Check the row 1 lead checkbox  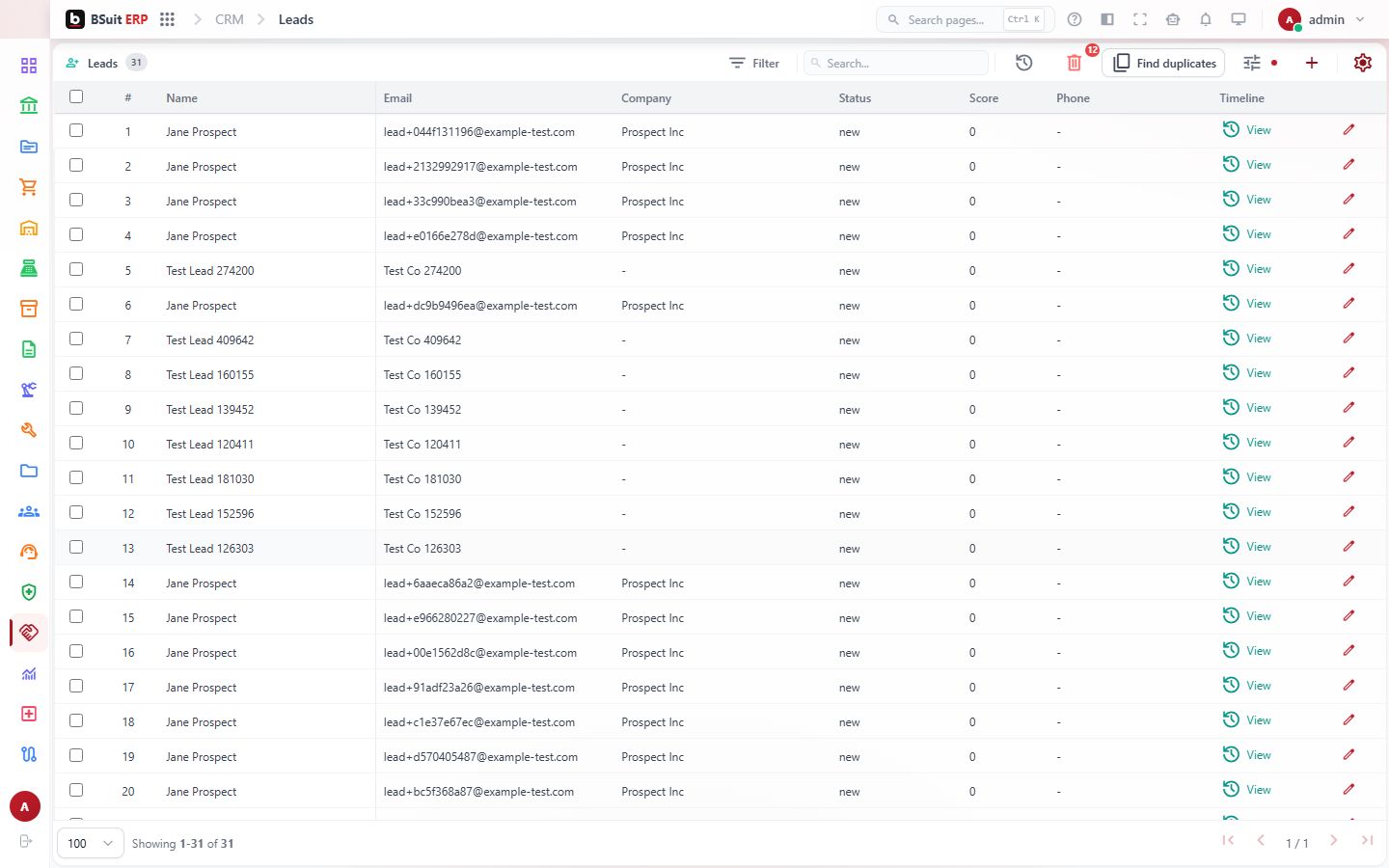(x=76, y=130)
